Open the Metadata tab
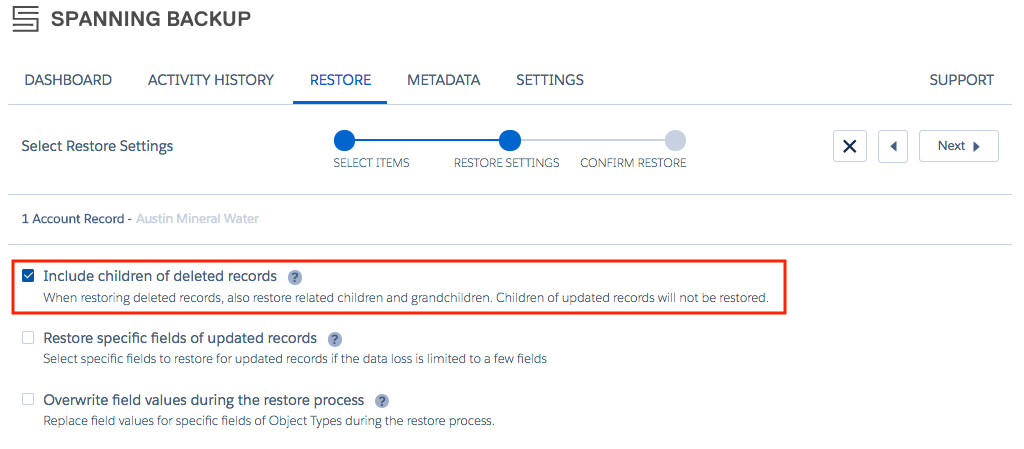 (443, 80)
